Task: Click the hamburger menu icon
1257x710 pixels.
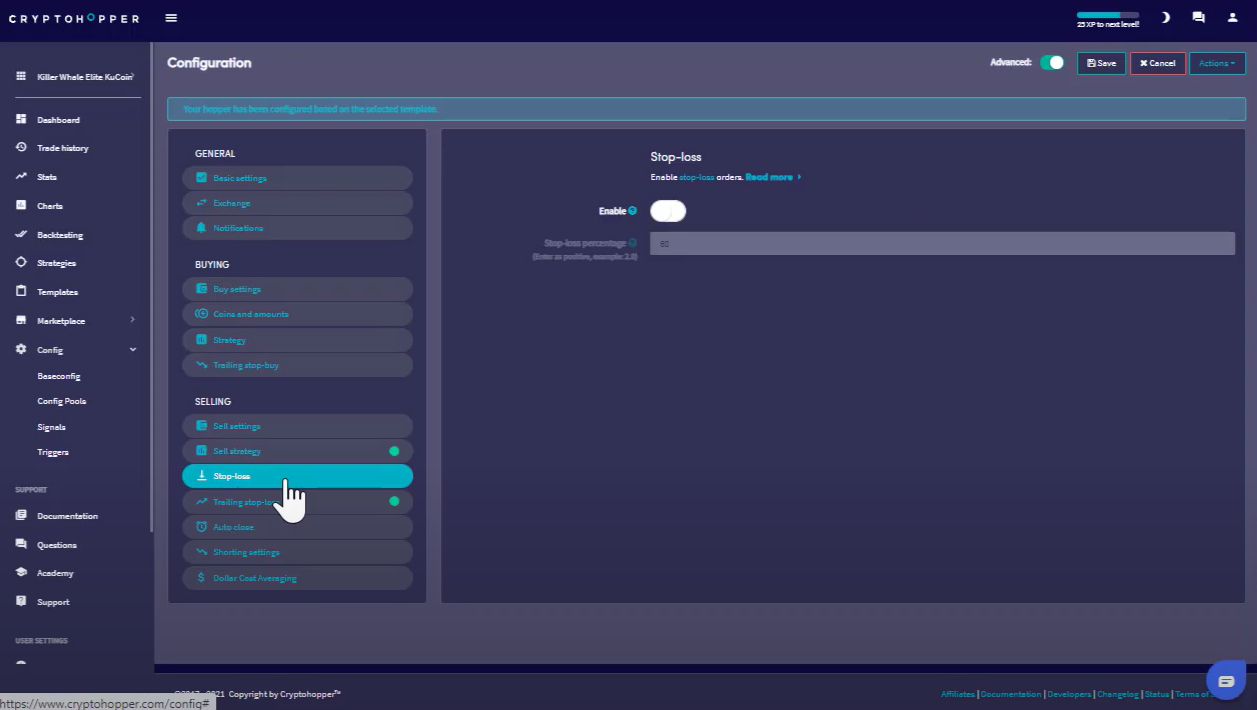Action: pyautogui.click(x=171, y=18)
